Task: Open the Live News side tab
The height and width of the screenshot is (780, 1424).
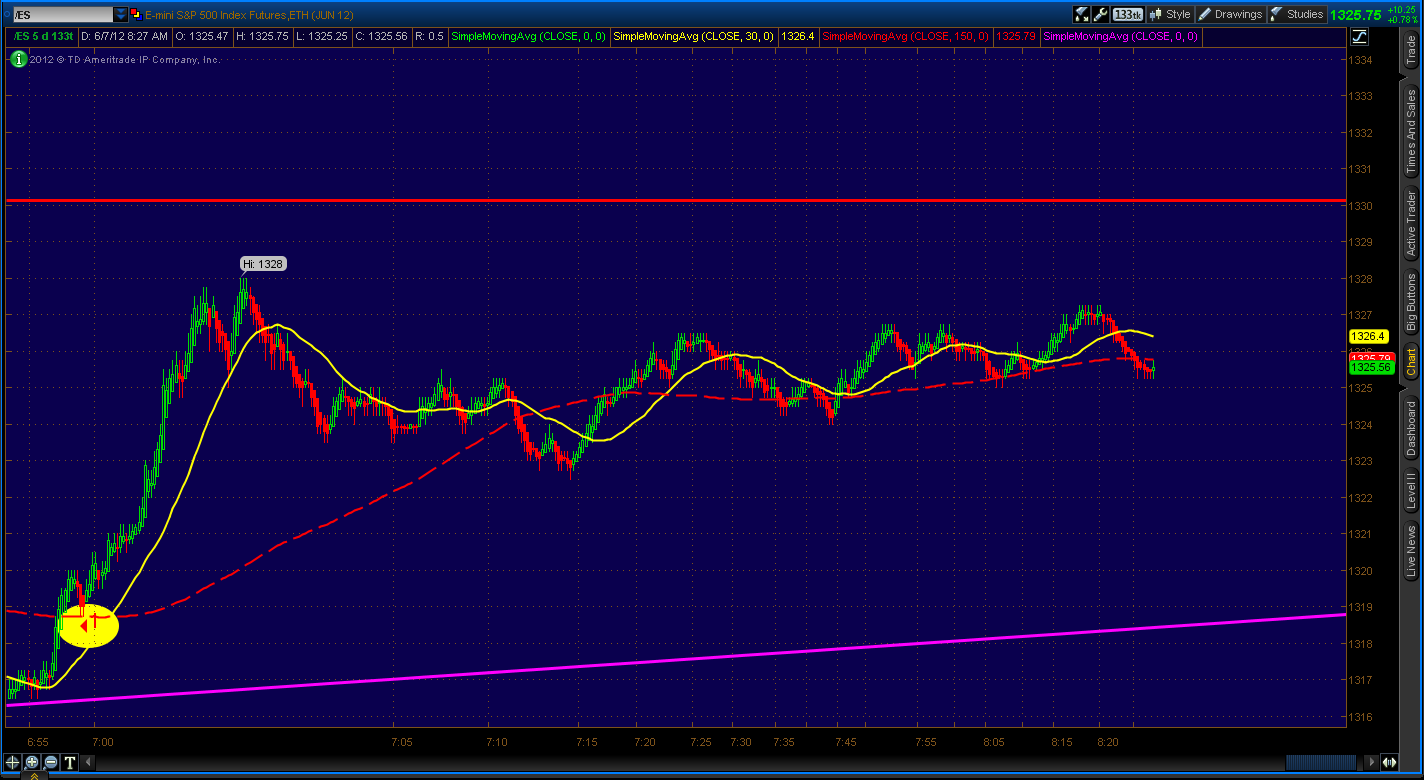Action: 1411,551
